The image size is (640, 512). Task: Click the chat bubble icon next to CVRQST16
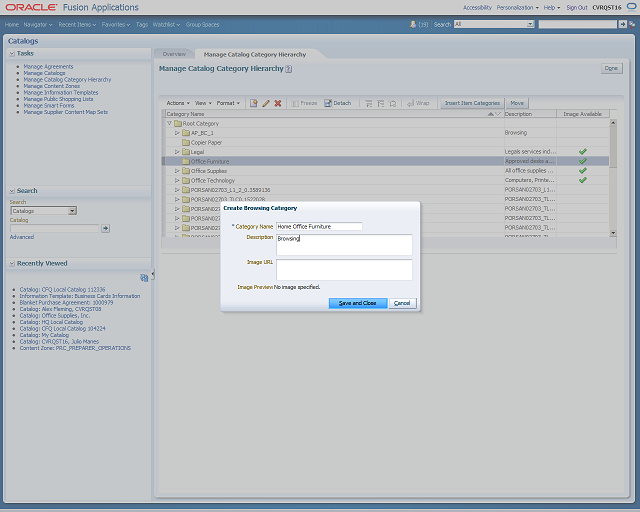pyautogui.click(x=631, y=7)
